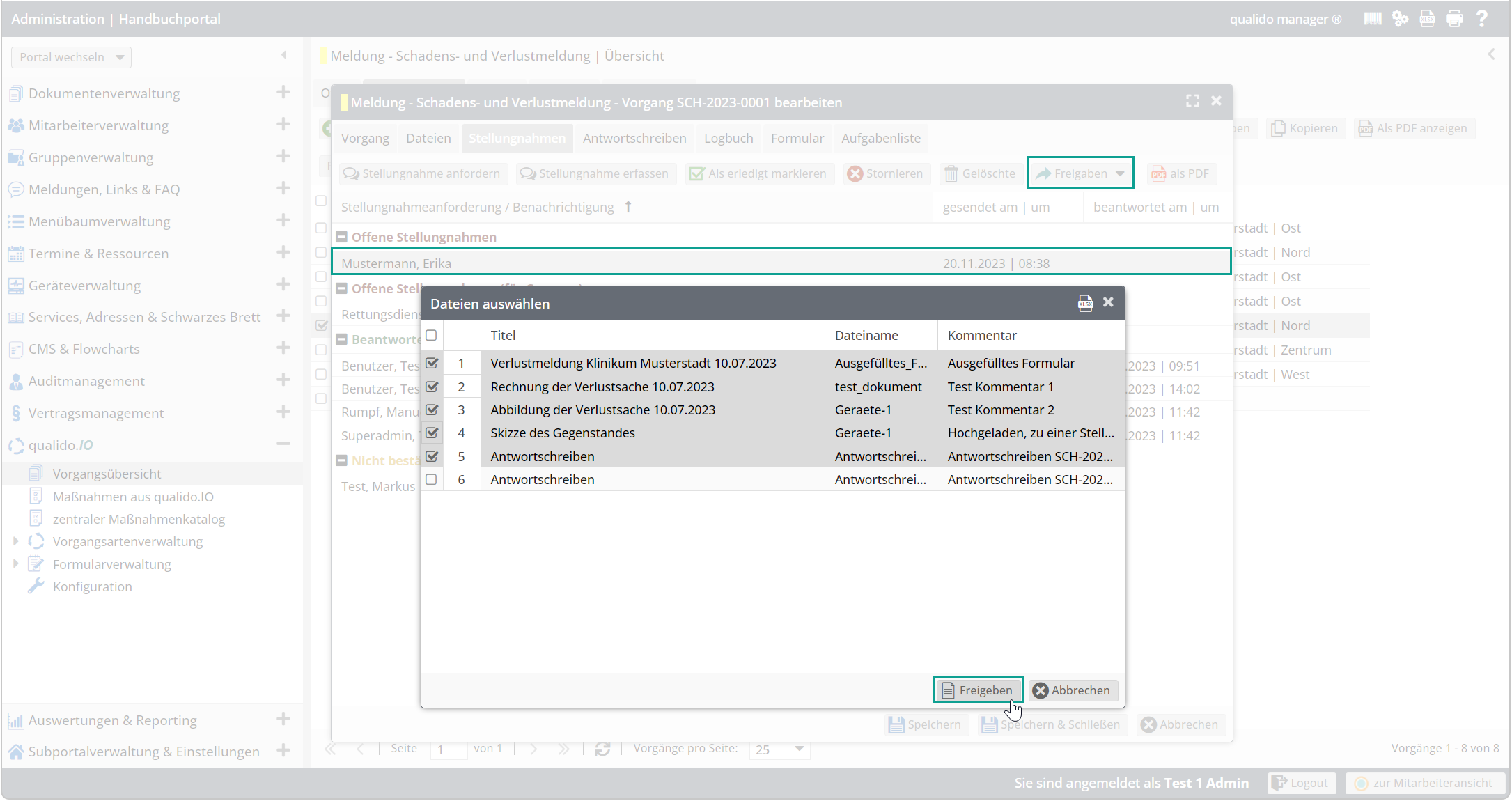
Task: Click the help question mark icon
Action: (1482, 19)
